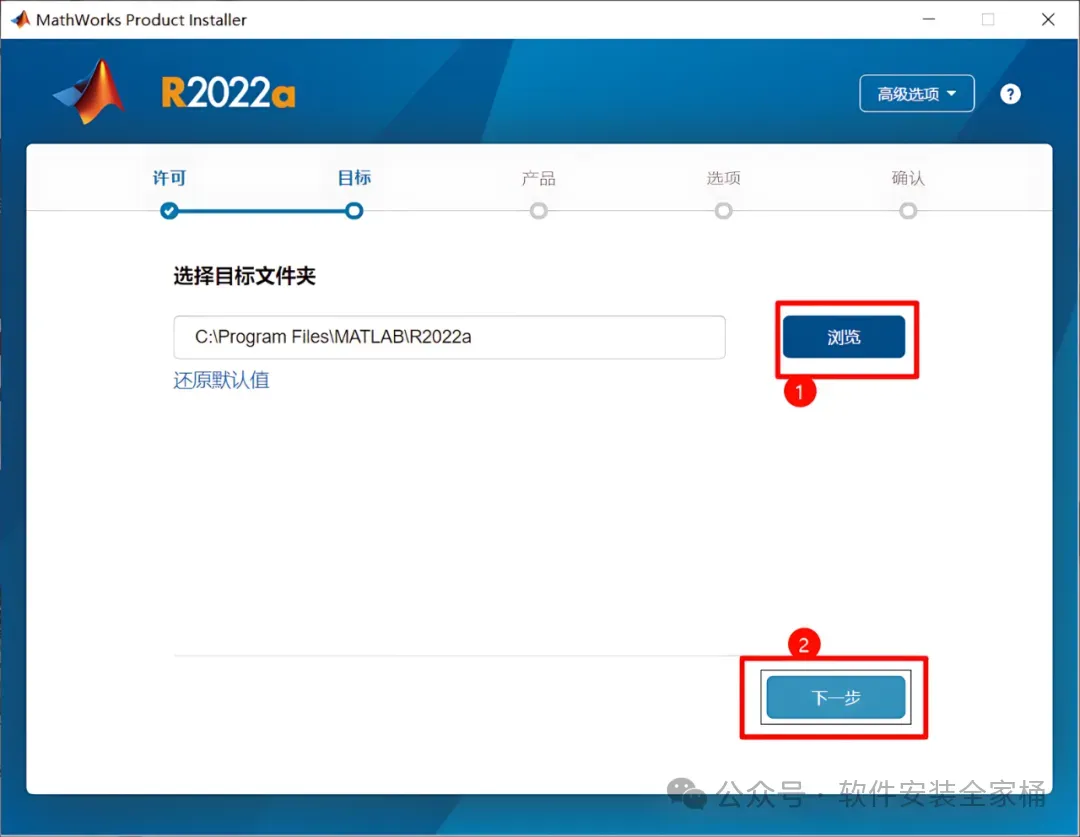Select the 选项 step tab
Screen dimensions: 1080x837
pyautogui.click(x=723, y=178)
